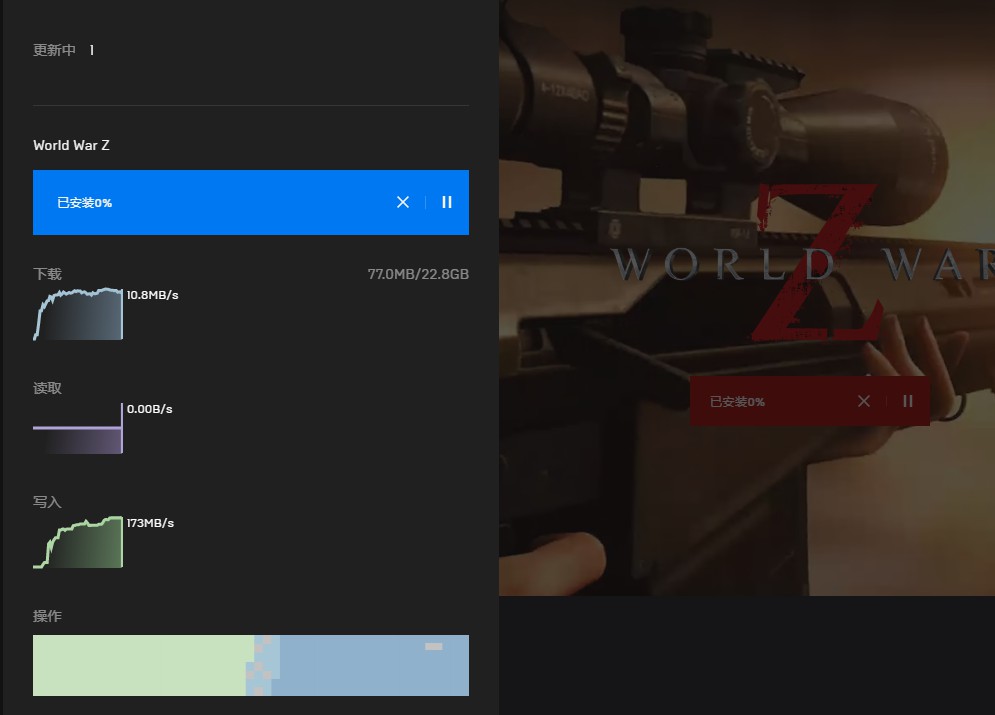This screenshot has height=715, width=995.
Task: Click the 173MB/s write speed value
Action: pyautogui.click(x=150, y=523)
